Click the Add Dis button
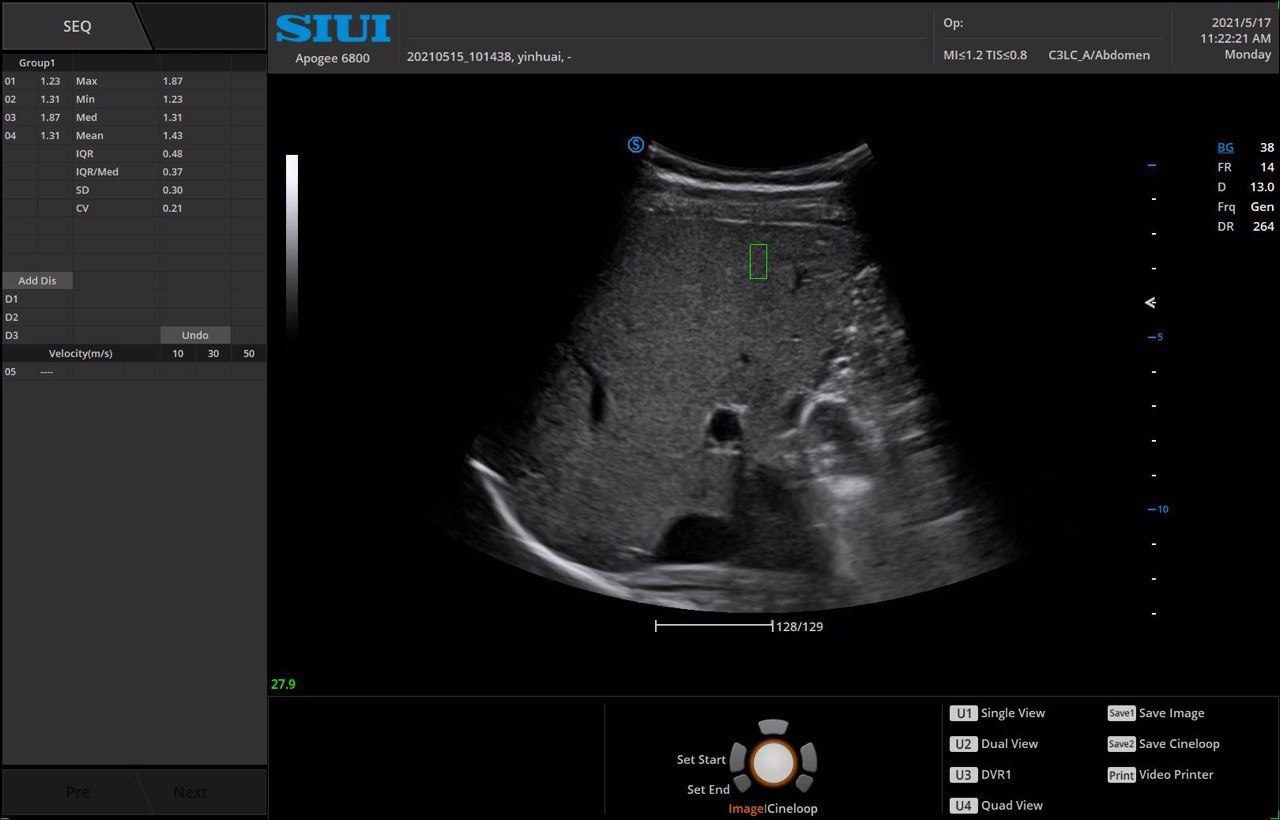This screenshot has height=820, width=1280. pos(37,281)
